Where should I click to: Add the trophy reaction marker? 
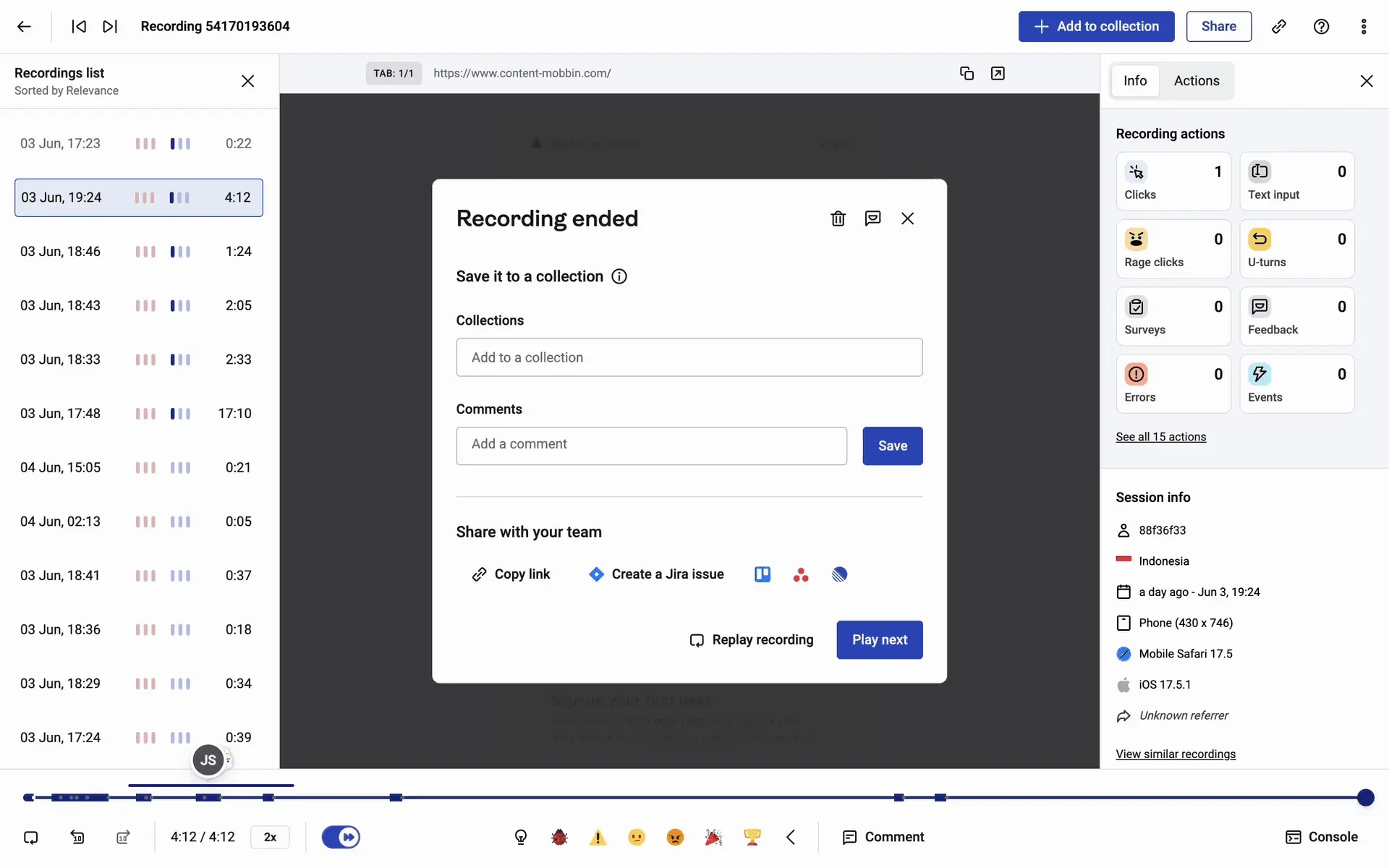(x=752, y=837)
